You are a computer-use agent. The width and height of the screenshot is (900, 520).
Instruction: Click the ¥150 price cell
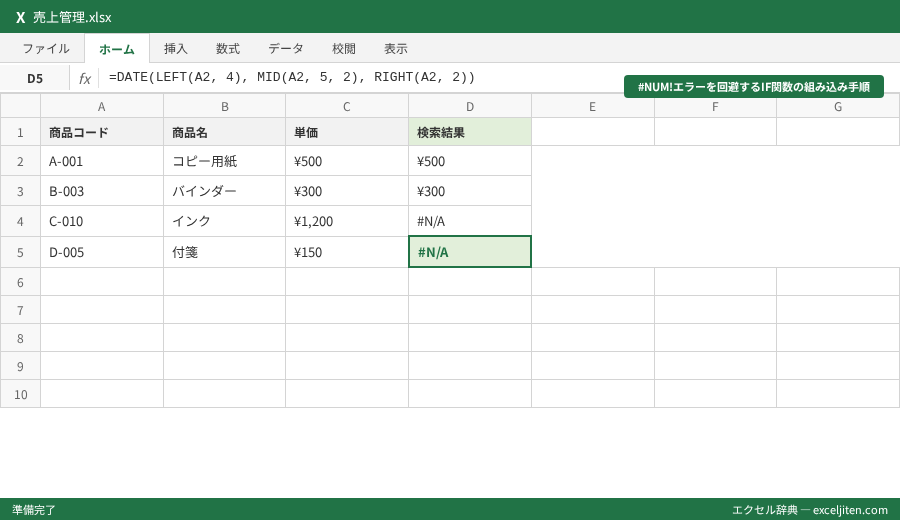pyautogui.click(x=347, y=252)
